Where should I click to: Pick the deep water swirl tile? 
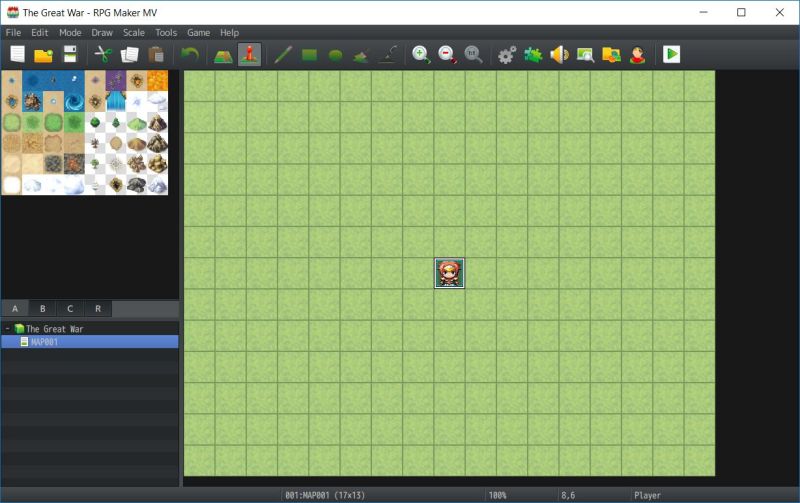pos(74,102)
